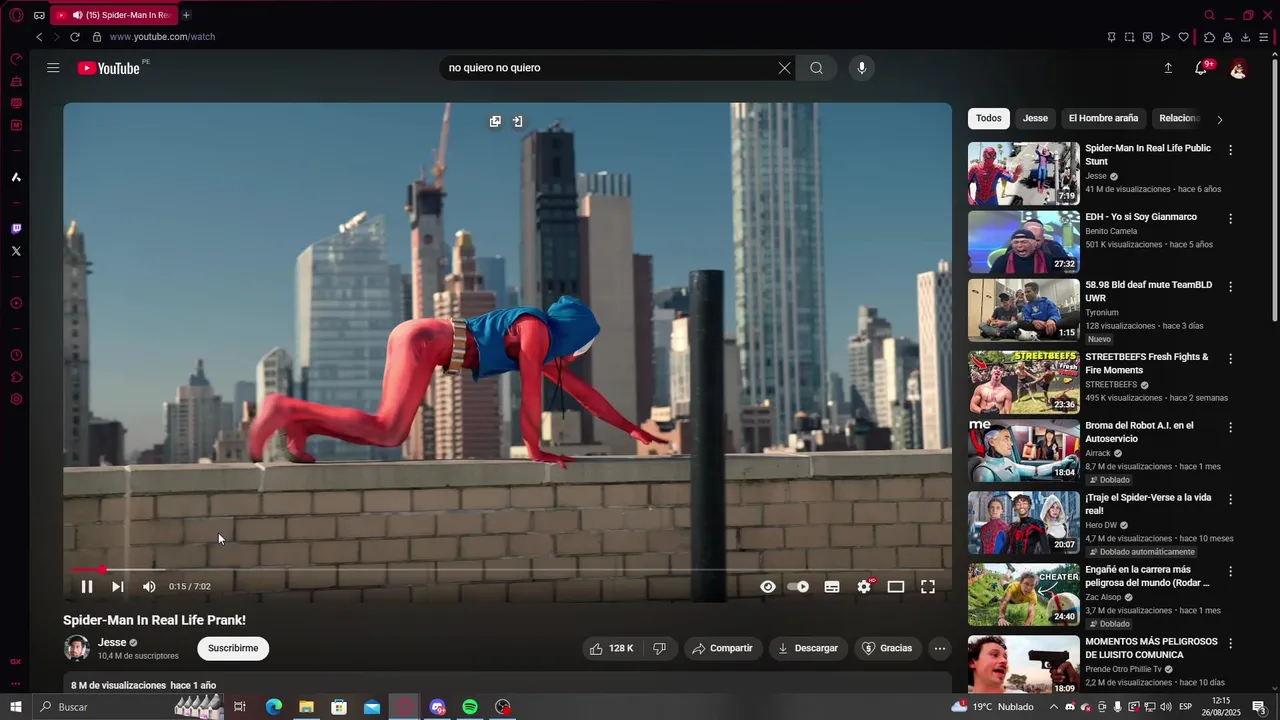Open a new browser tab
The width and height of the screenshot is (1280, 720).
(186, 15)
